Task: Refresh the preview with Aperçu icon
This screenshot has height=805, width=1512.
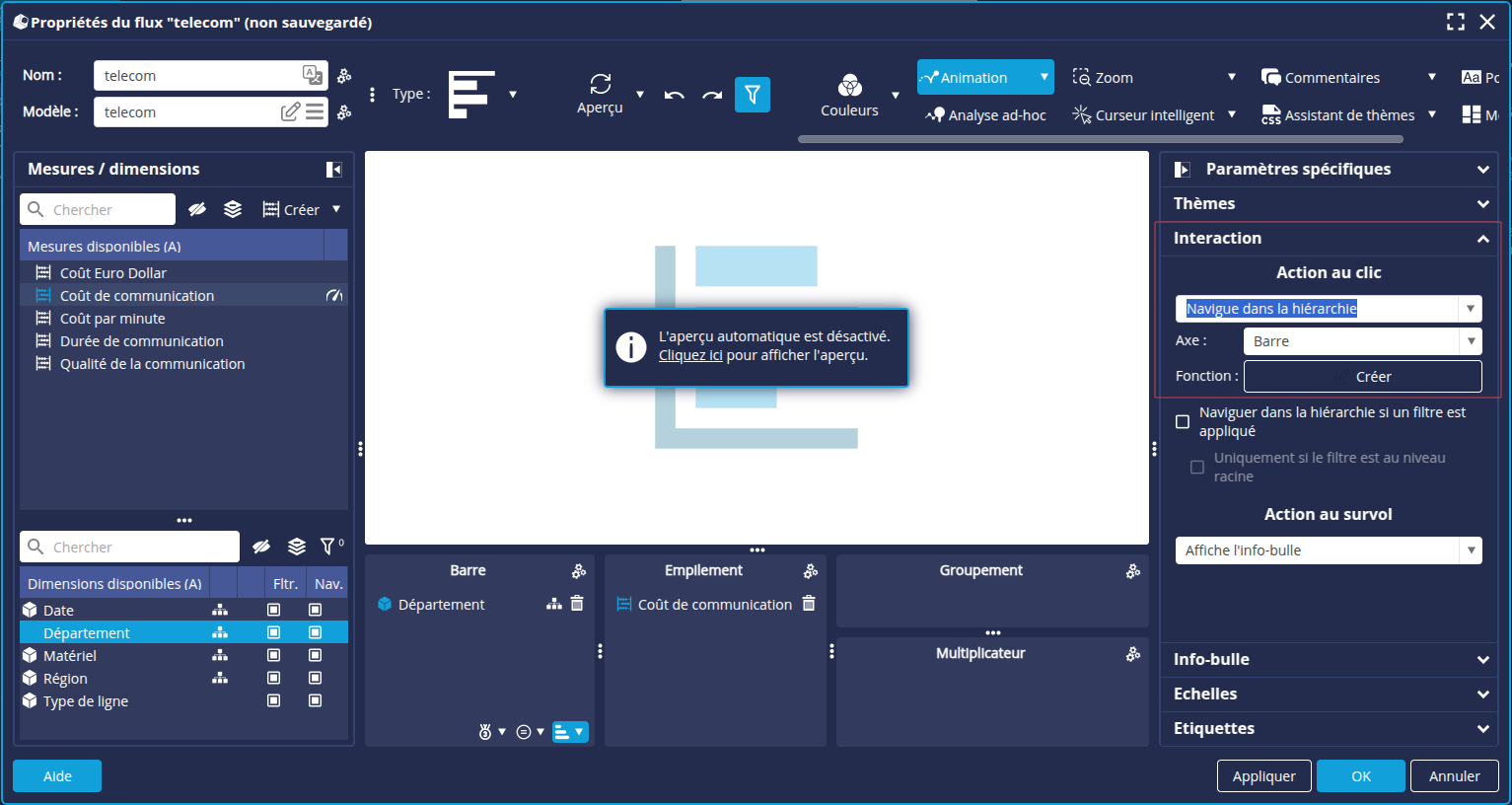Action: click(x=600, y=85)
